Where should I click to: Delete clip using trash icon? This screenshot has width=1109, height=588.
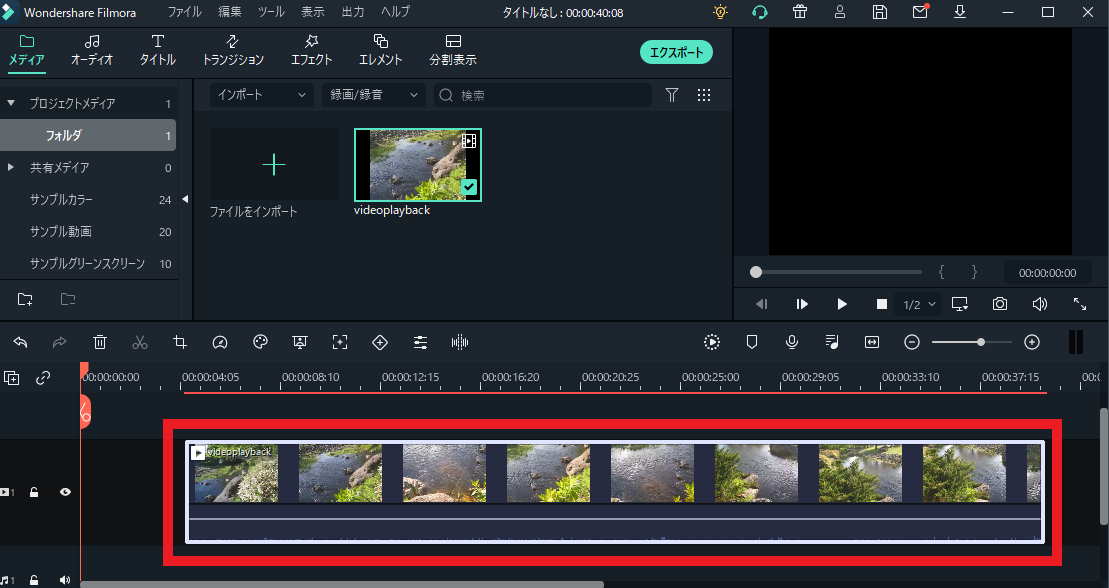(100, 342)
